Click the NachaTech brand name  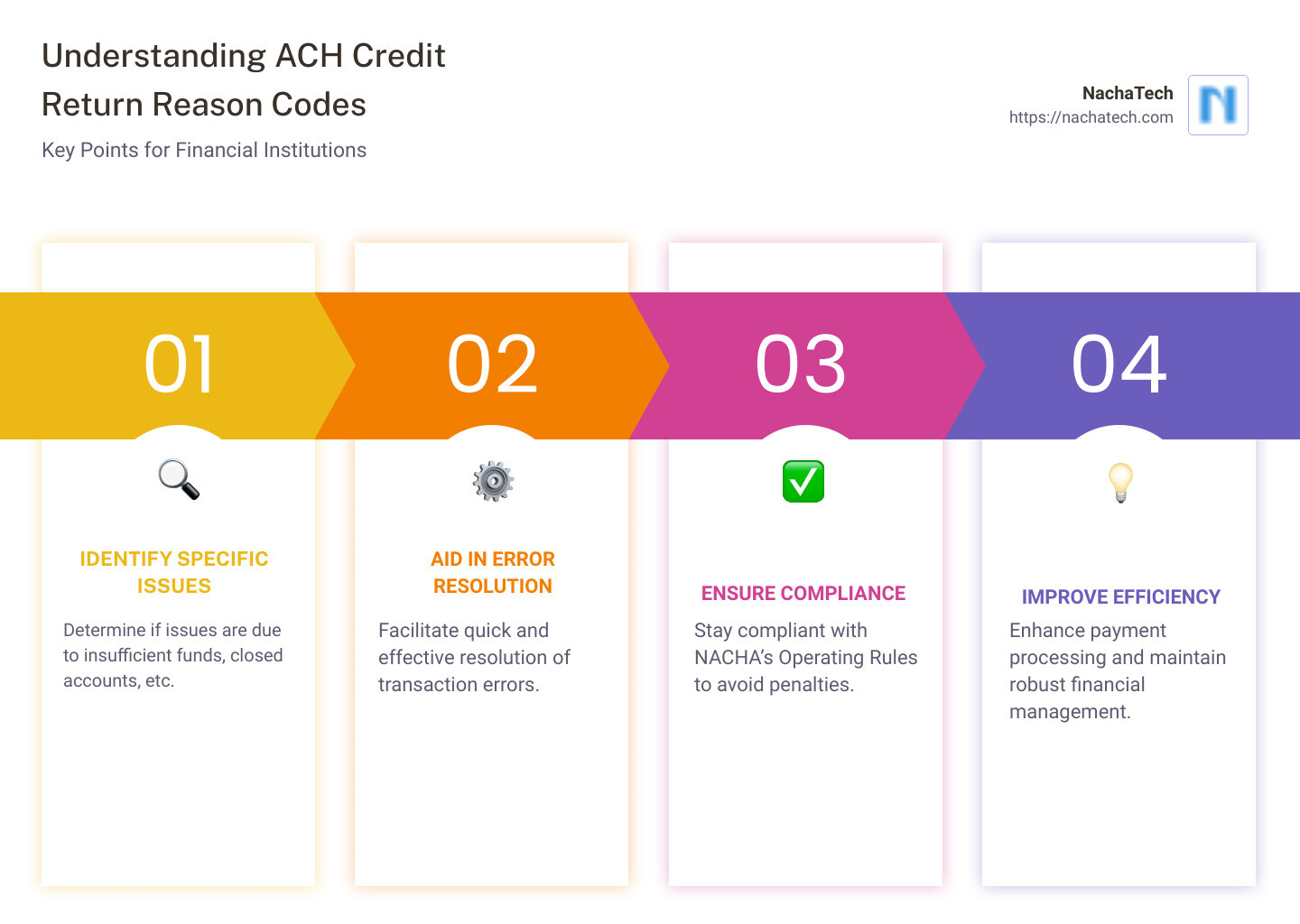1127,93
